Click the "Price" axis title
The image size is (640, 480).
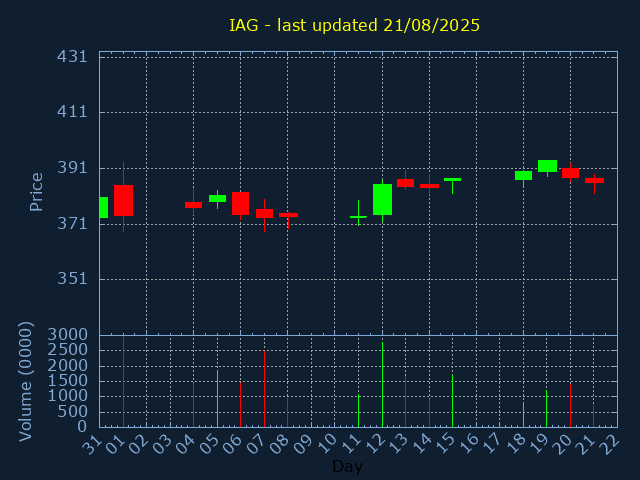click(36, 192)
